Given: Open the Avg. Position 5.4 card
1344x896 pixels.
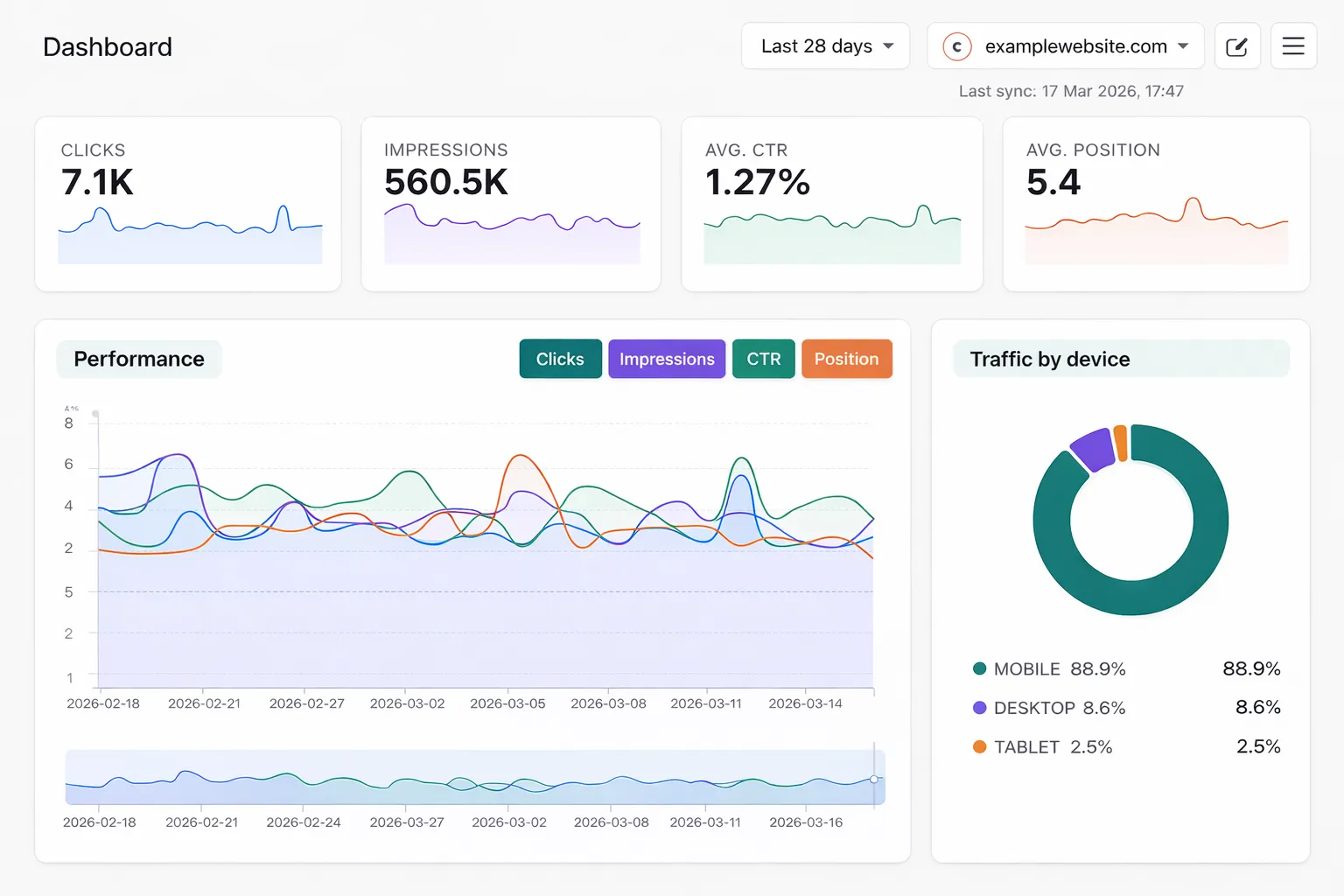Looking at the screenshot, I should pyautogui.click(x=1155, y=204).
